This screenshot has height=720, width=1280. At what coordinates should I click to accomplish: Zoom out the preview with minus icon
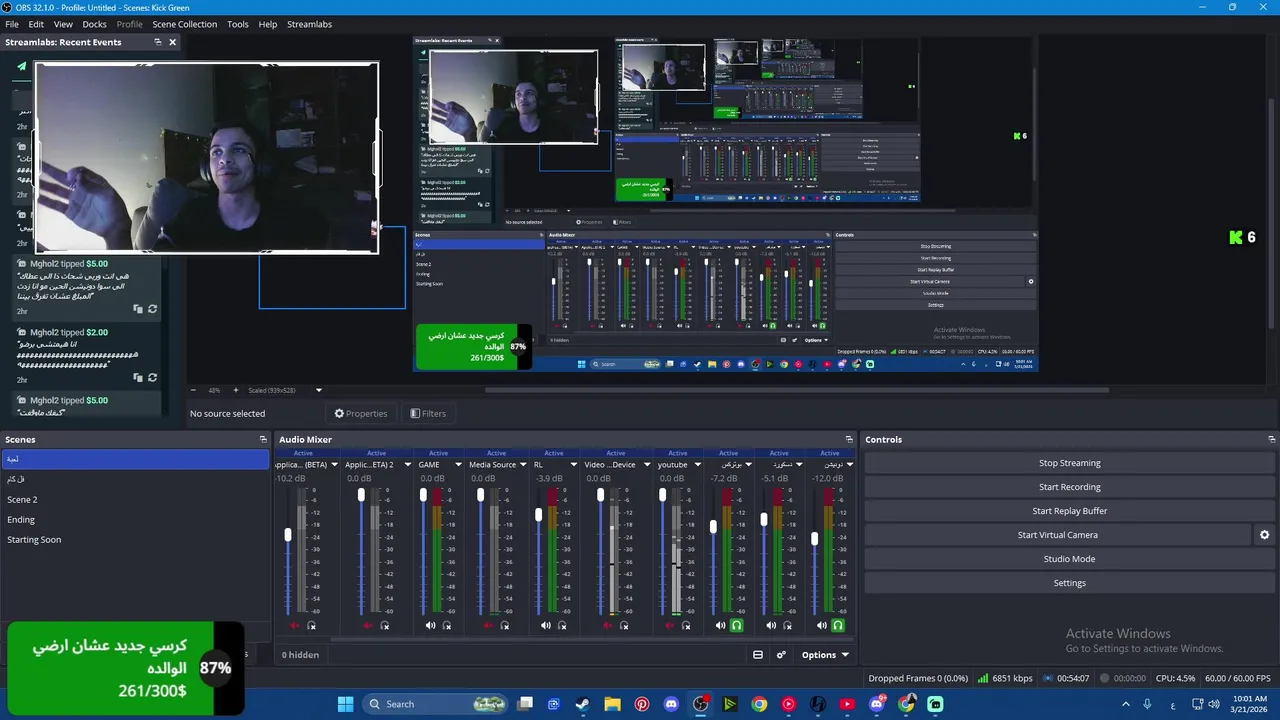click(x=193, y=390)
